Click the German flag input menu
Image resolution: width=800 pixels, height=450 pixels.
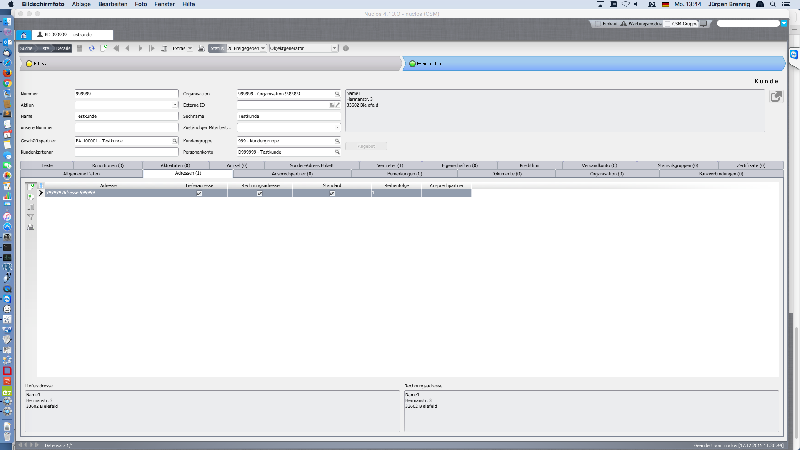pos(665,4)
